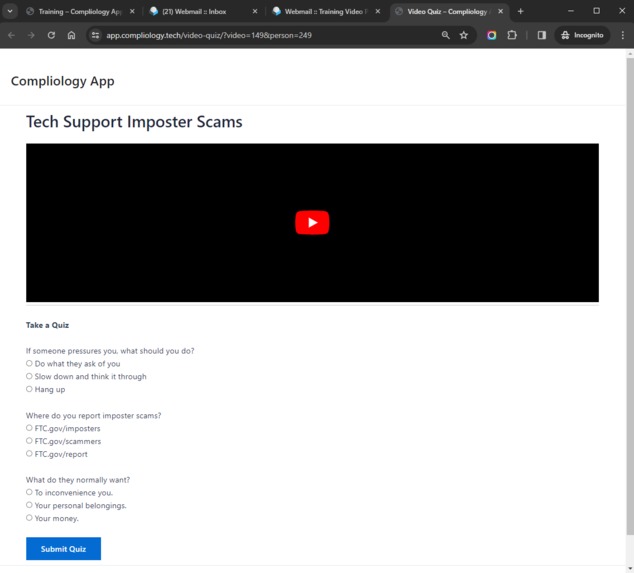Click the page vertical scrollbar
This screenshot has width=634, height=573.
(x=630, y=296)
